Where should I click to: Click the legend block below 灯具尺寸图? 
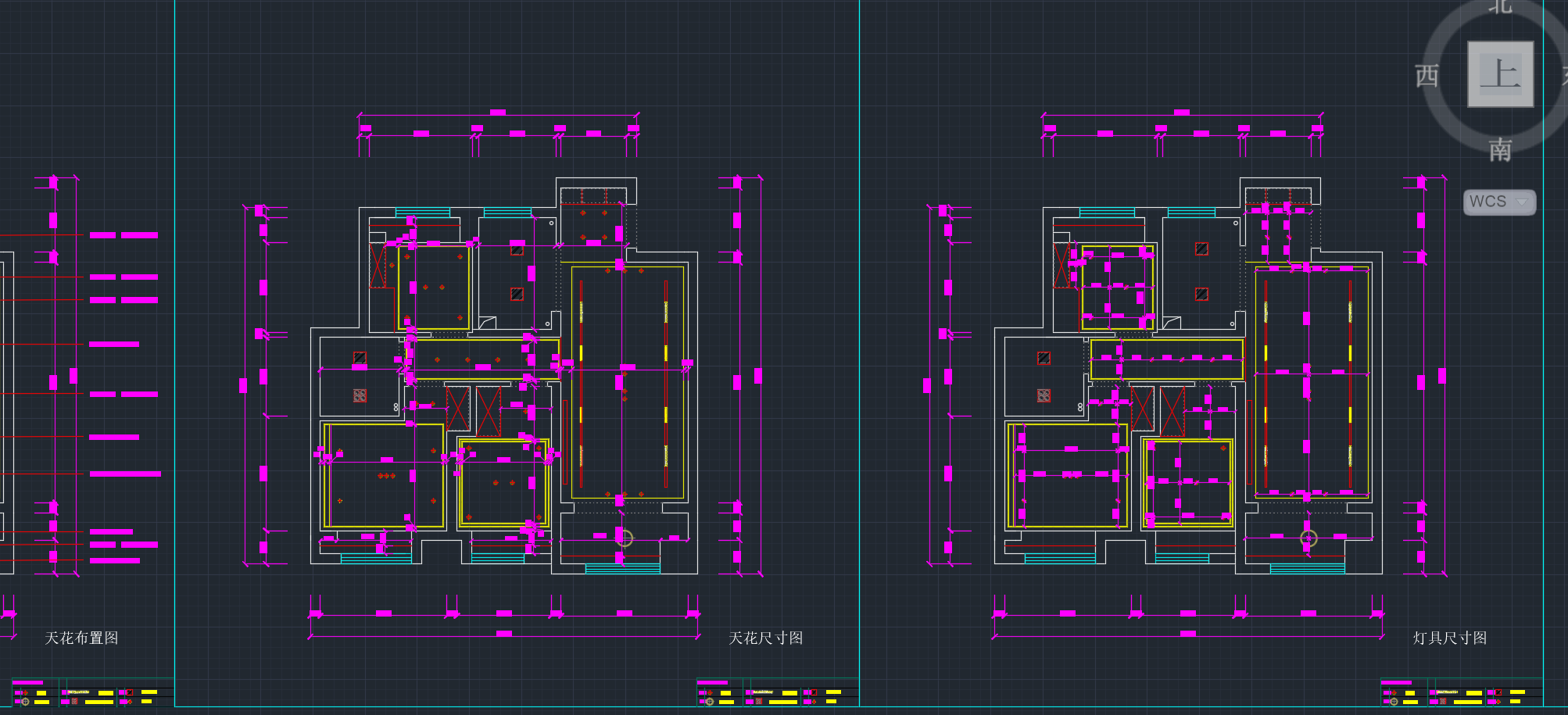tap(1461, 694)
